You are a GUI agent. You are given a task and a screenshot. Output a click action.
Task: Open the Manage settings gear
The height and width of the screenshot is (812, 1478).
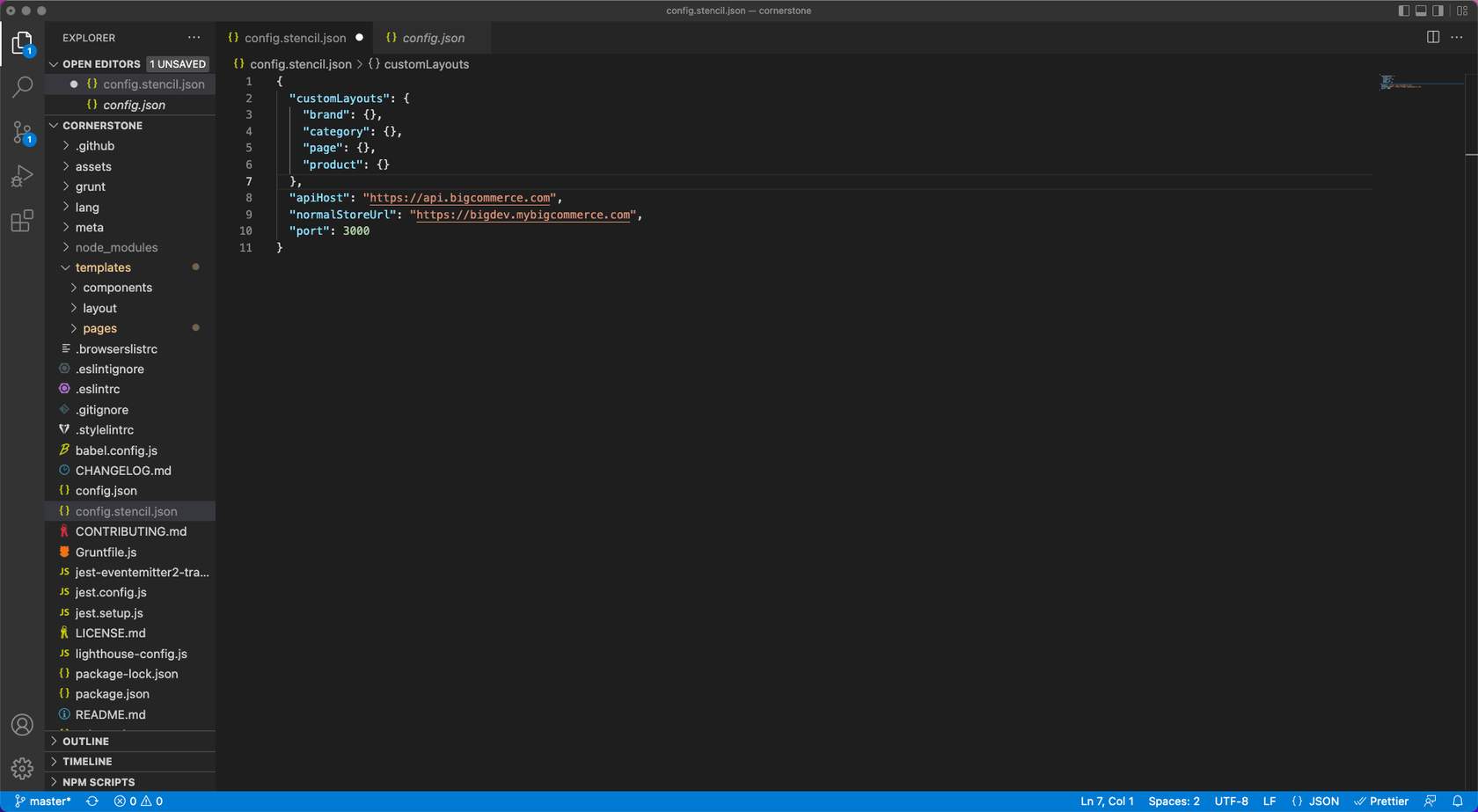coord(22,768)
